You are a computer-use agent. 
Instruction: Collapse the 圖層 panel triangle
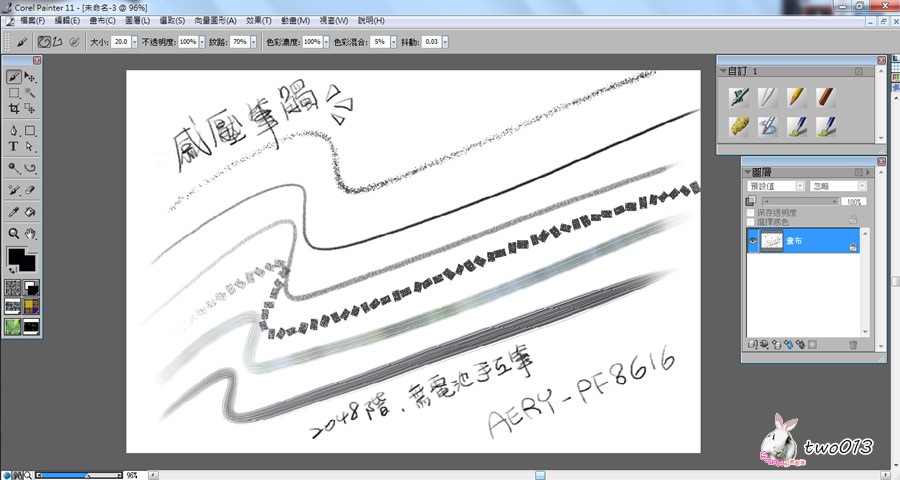click(747, 172)
